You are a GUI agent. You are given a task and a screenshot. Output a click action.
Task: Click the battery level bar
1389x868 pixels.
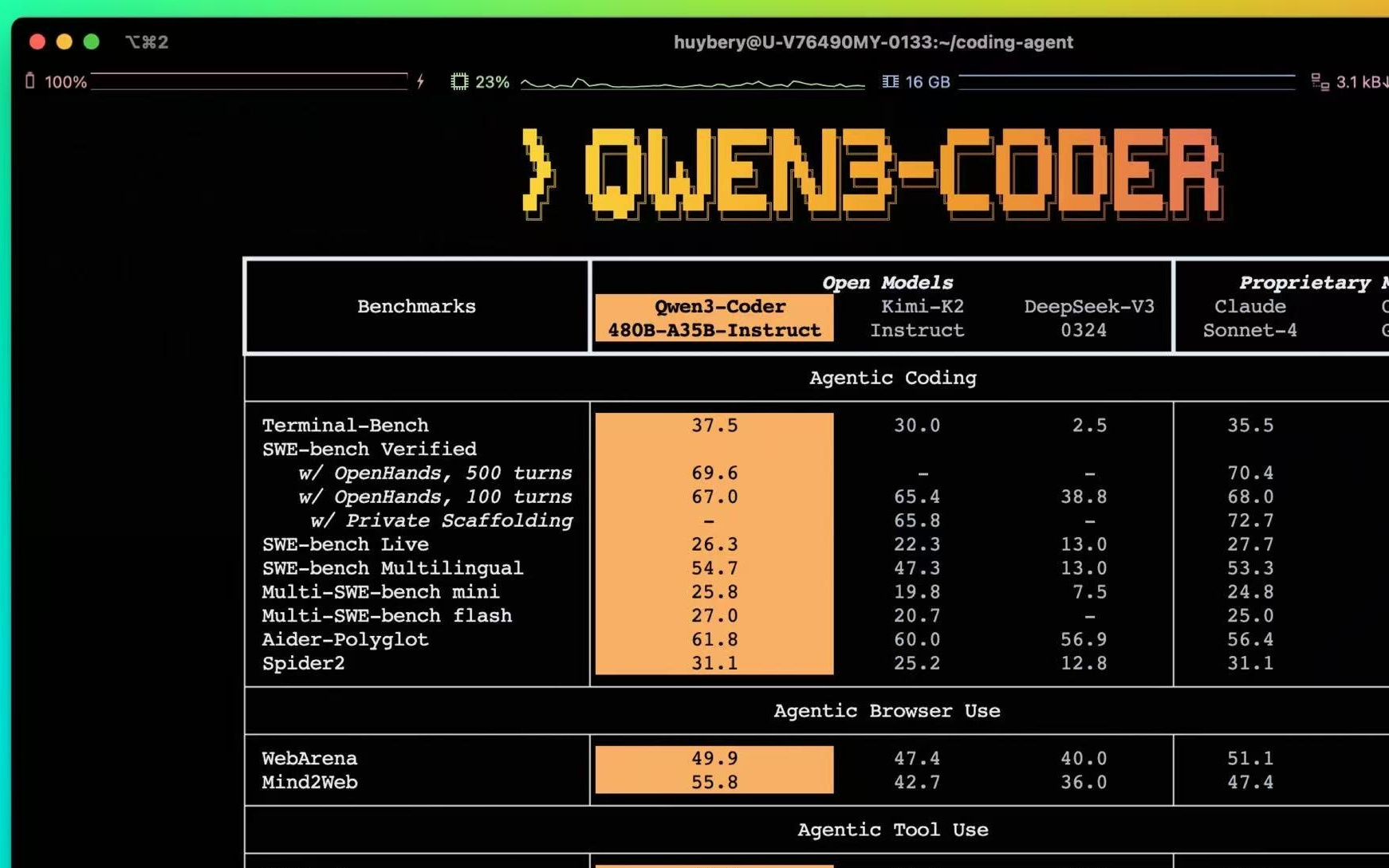250,81
